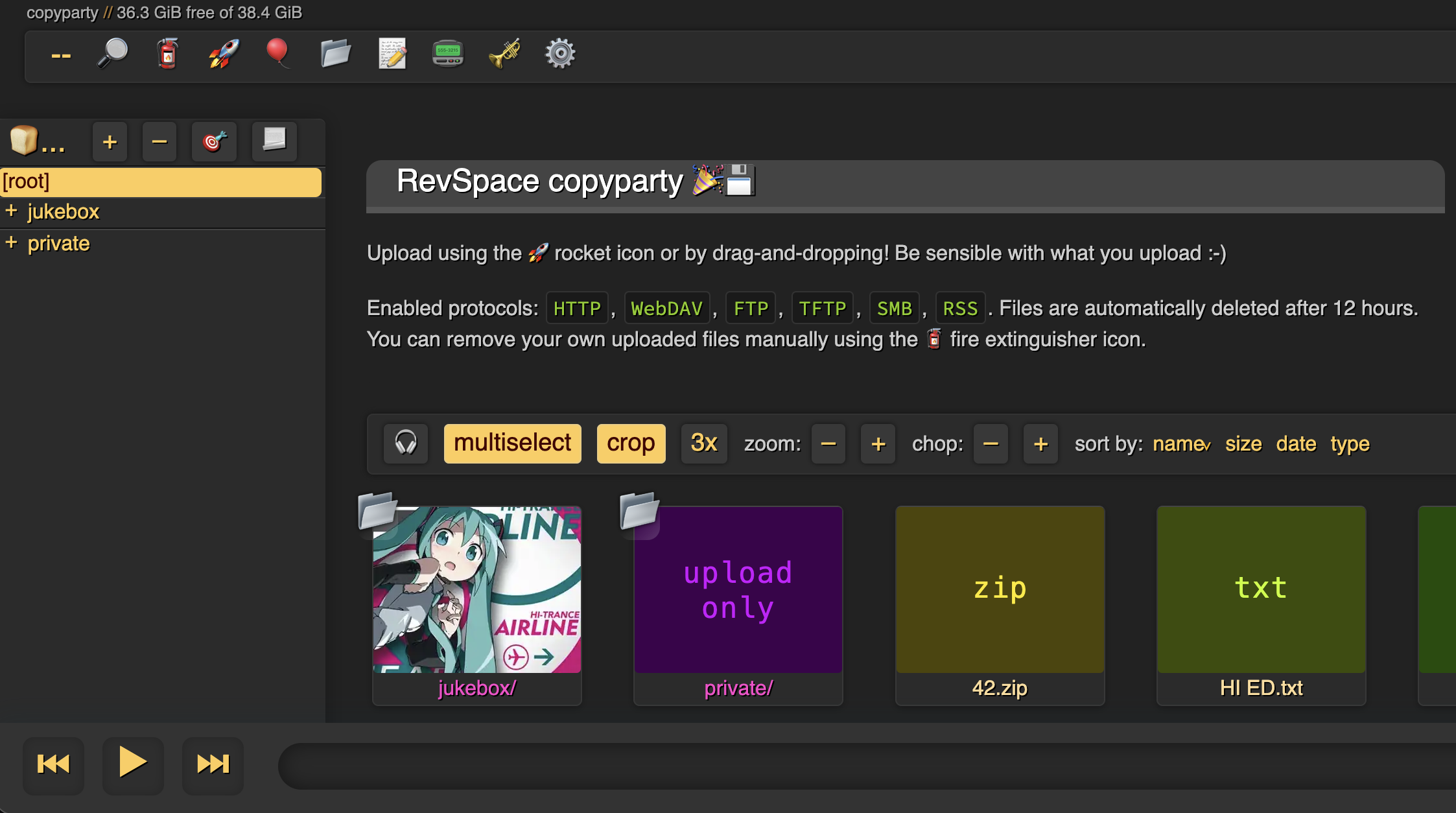Expand the jukebox folder tree node
Viewport: 1456px width, 813px height.
pyautogui.click(x=11, y=211)
